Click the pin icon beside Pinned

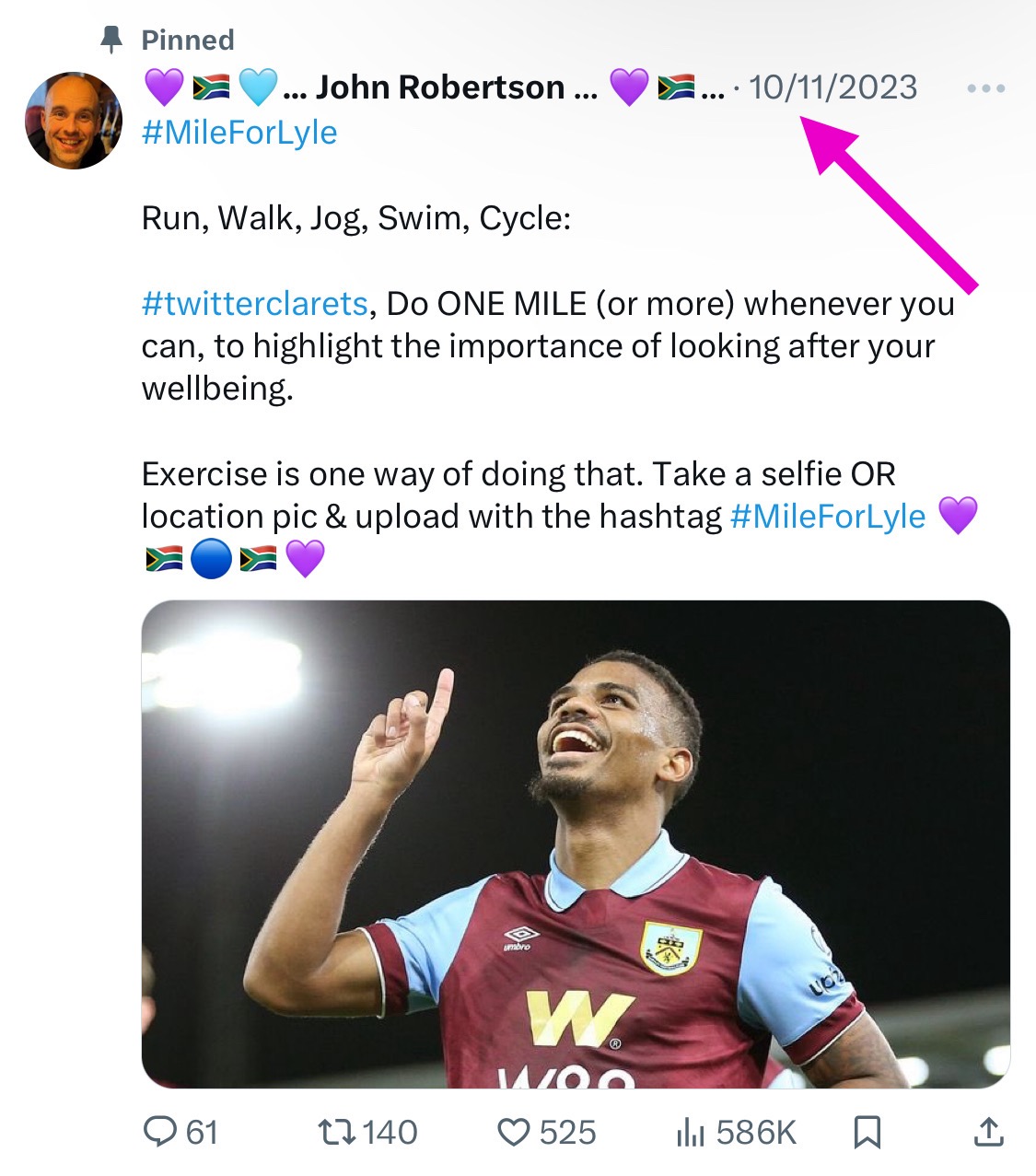[111, 40]
